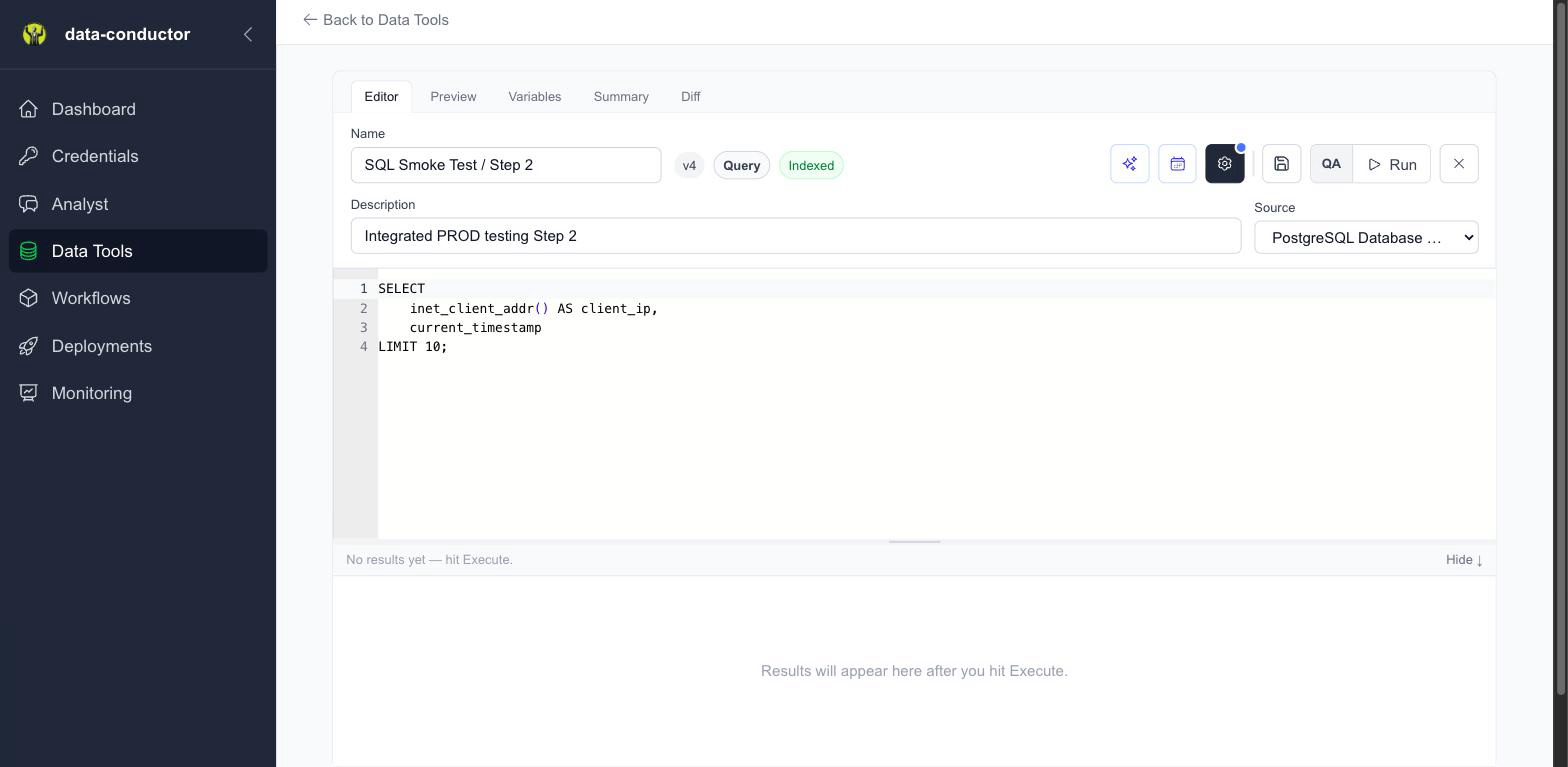Hide the results panel
Viewport: 1568px width, 767px height.
click(1464, 560)
